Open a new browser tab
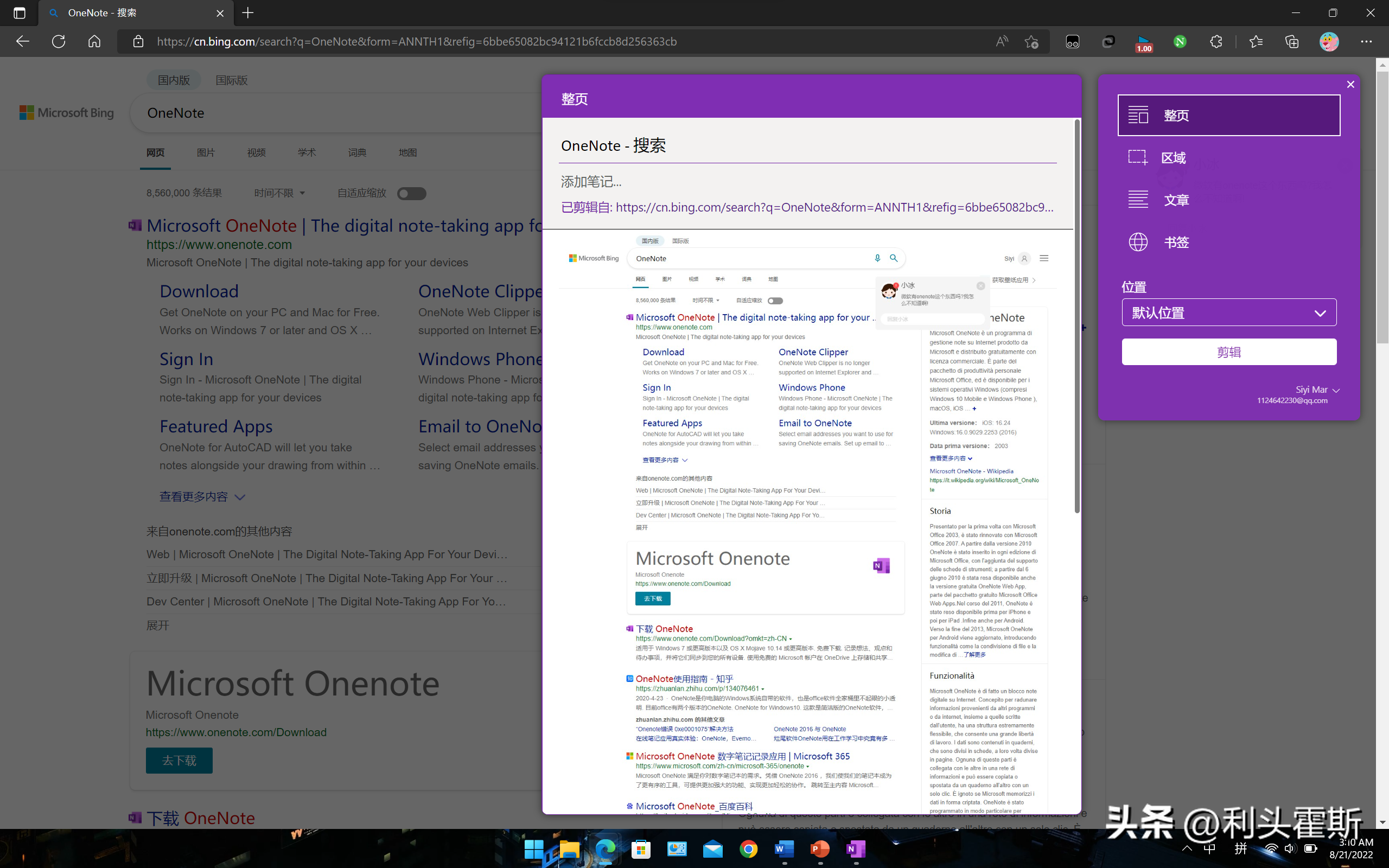The image size is (1389, 868). click(x=248, y=12)
